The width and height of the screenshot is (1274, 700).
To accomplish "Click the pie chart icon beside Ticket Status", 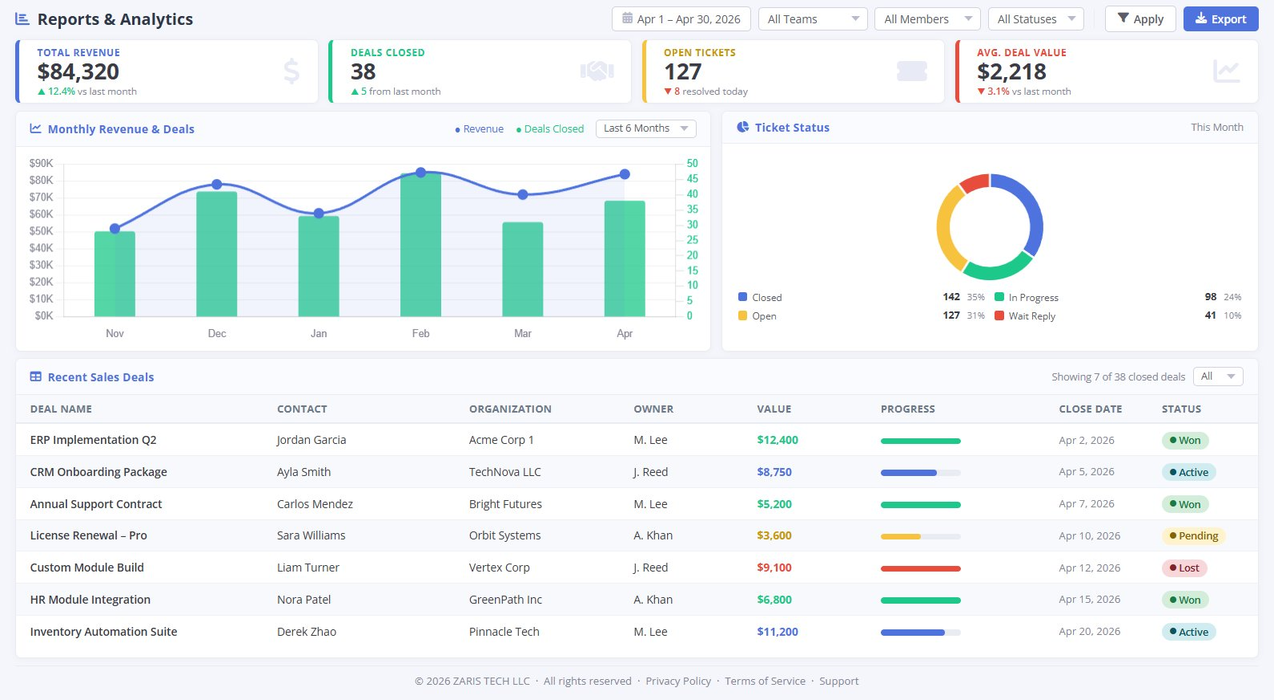I will click(x=743, y=127).
